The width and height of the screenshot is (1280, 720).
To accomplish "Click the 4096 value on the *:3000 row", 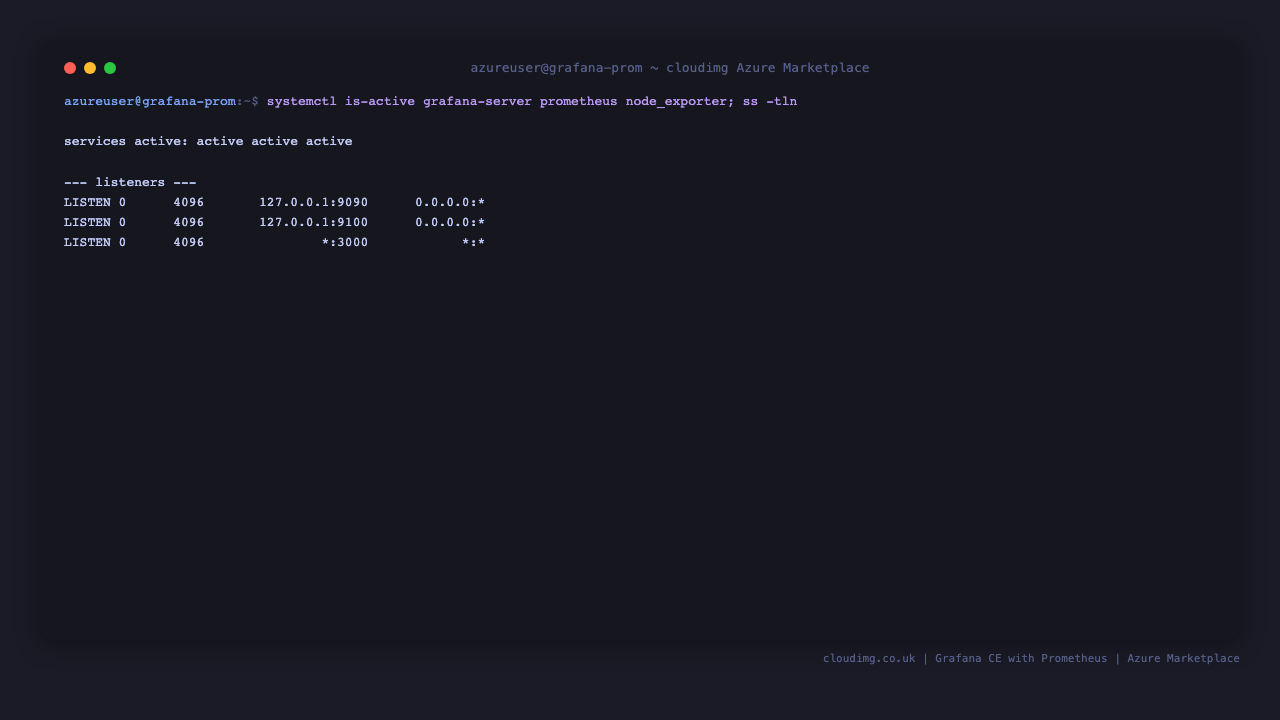I will click(x=189, y=242).
